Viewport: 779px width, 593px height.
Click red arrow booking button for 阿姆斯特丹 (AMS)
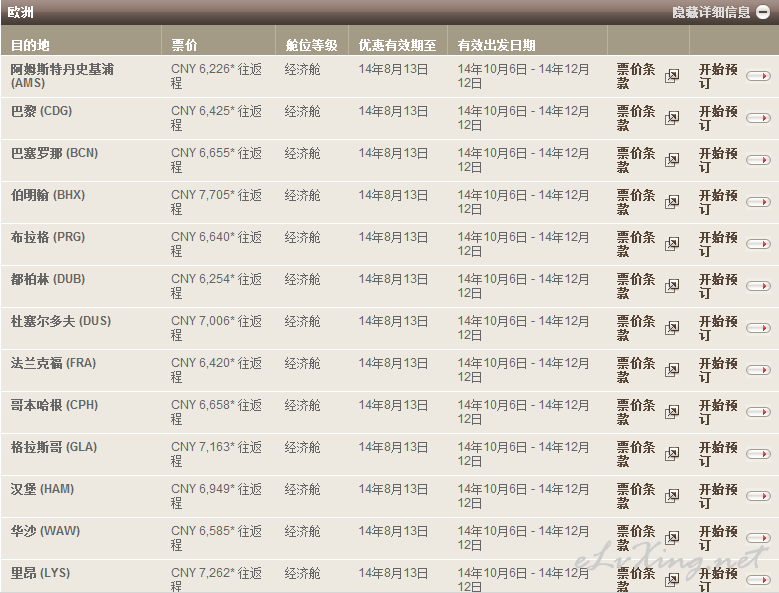(758, 76)
